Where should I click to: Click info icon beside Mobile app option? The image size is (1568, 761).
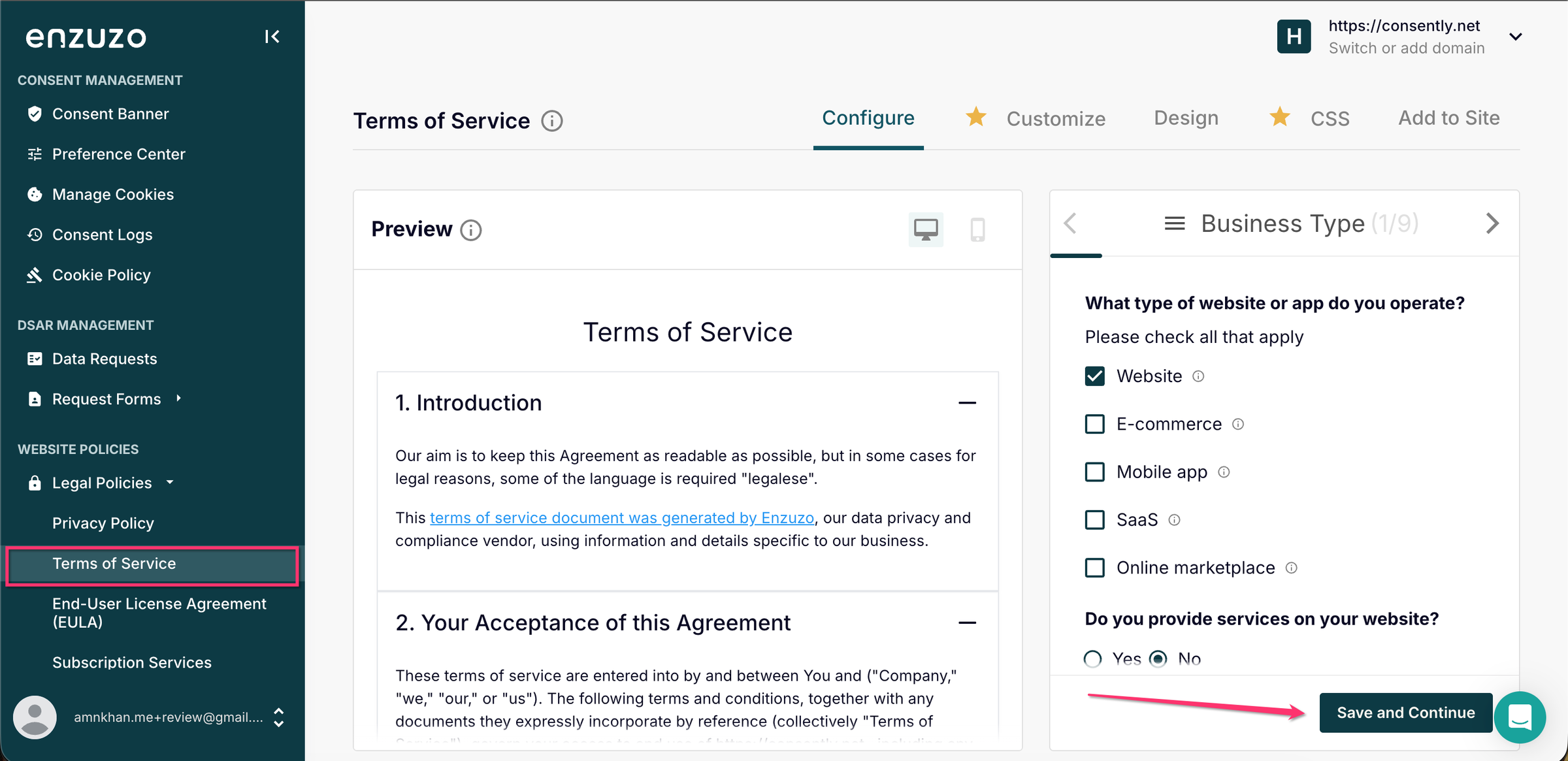tap(1224, 472)
